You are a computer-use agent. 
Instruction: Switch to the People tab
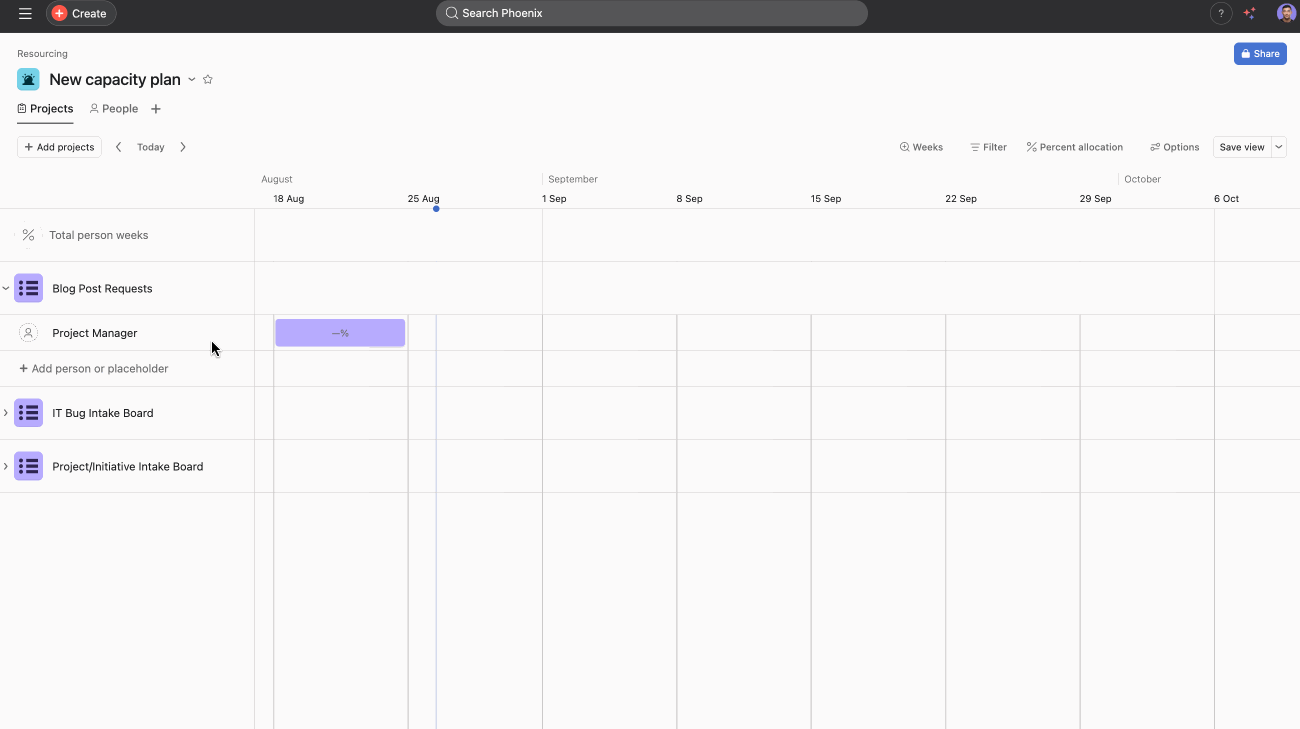coord(114,109)
